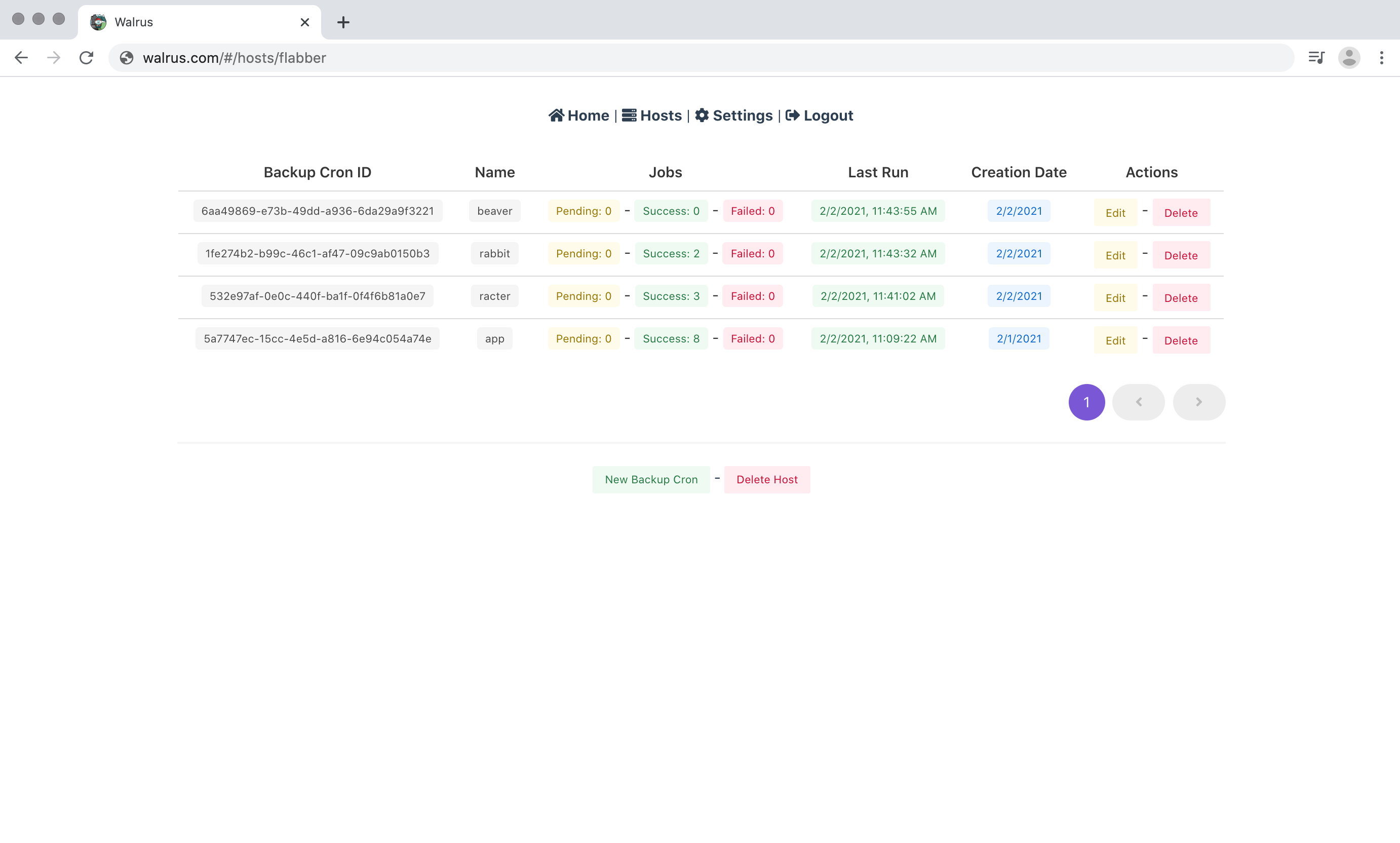The width and height of the screenshot is (1400, 843).
Task: Edit the beaver backup cron
Action: click(1115, 213)
